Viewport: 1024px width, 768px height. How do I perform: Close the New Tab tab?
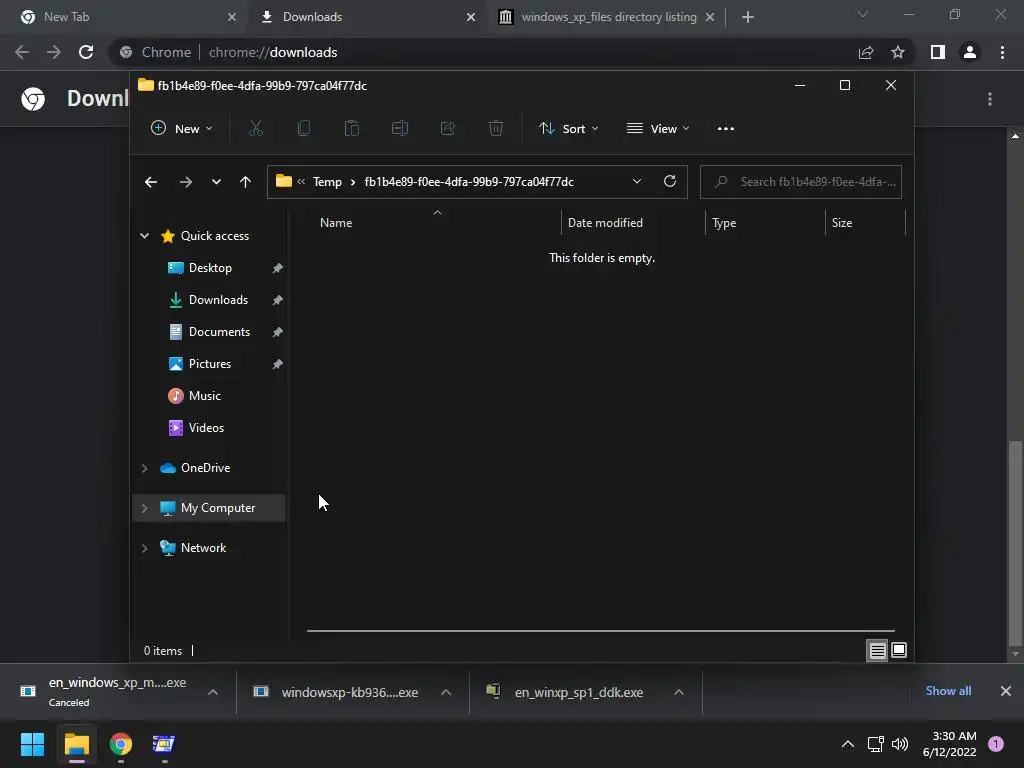(x=232, y=17)
